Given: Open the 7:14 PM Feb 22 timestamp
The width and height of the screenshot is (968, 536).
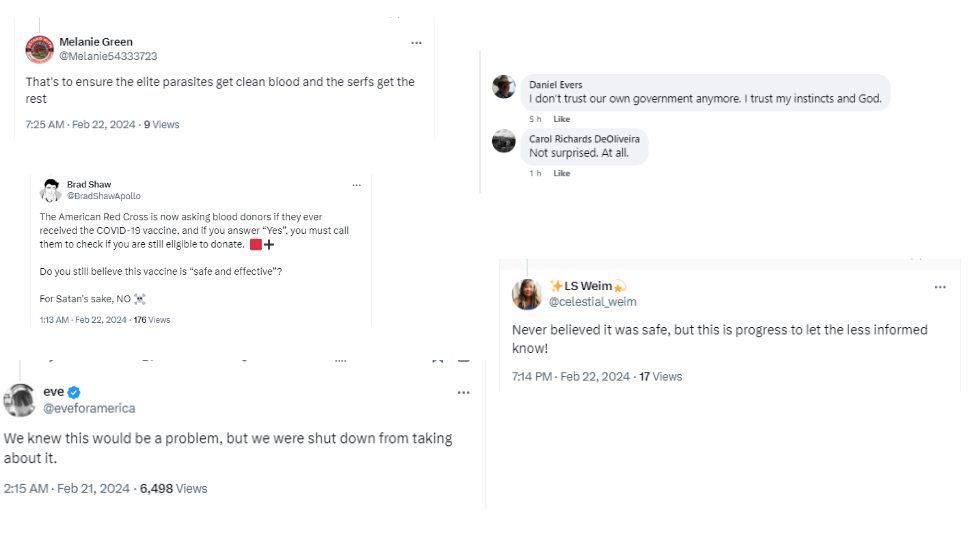Looking at the screenshot, I should click(571, 377).
